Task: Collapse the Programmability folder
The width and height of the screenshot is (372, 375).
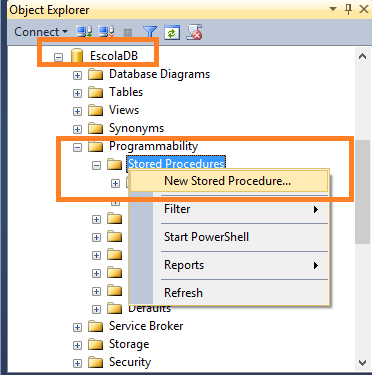Action: click(77, 147)
